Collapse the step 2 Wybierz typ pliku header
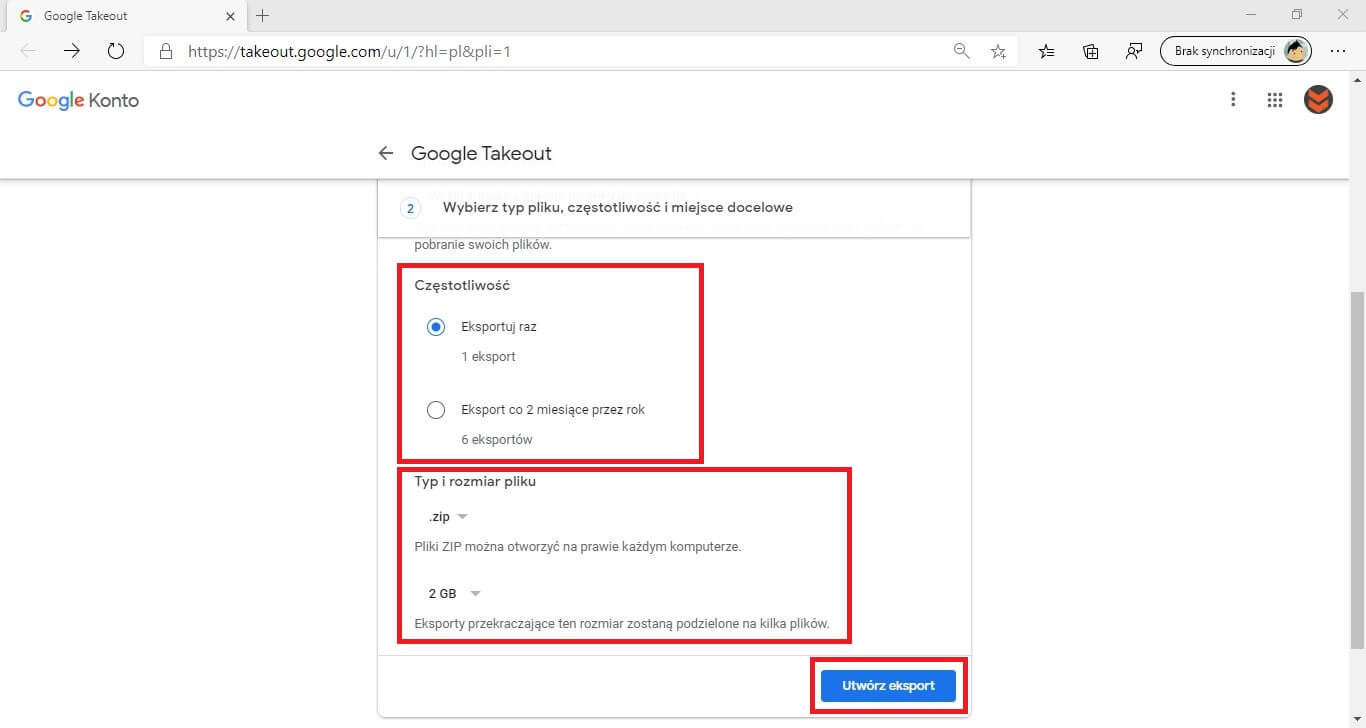 point(674,208)
